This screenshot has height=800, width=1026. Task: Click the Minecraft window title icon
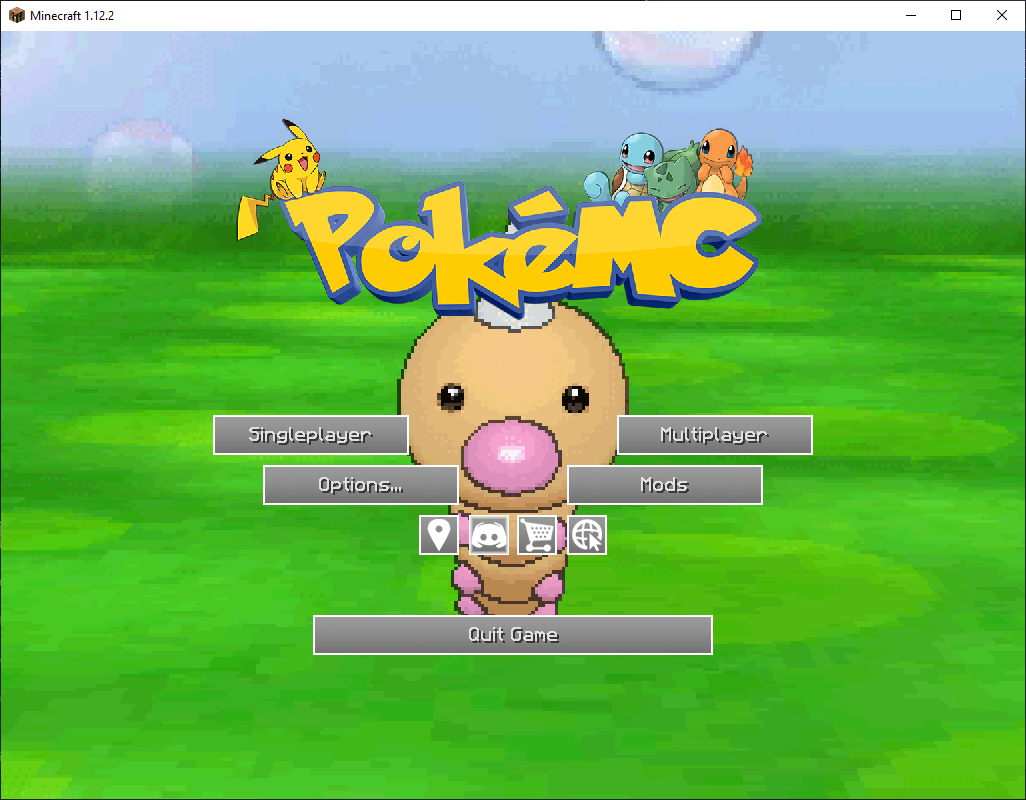(16, 15)
